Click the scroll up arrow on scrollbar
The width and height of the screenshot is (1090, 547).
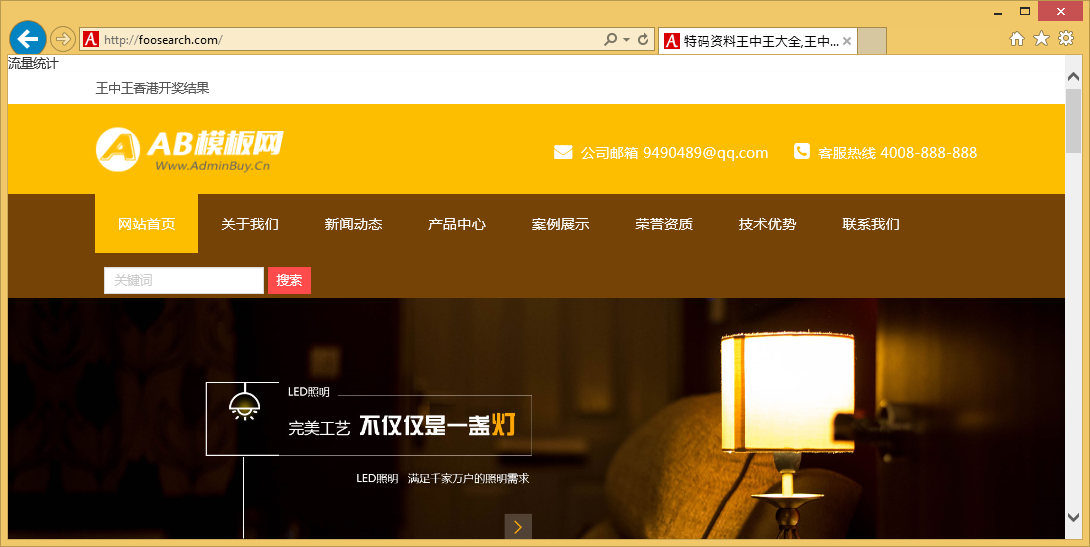1074,76
